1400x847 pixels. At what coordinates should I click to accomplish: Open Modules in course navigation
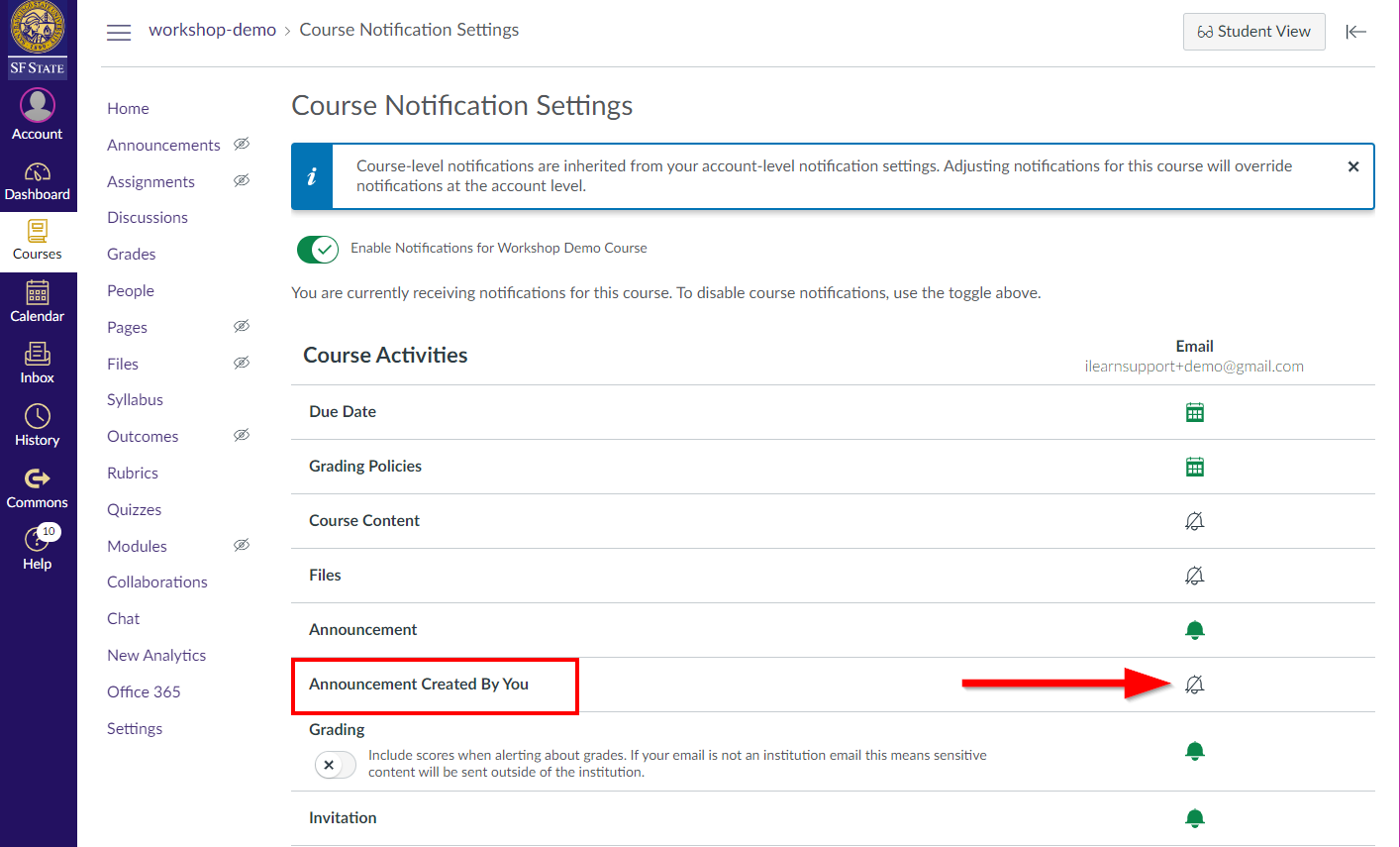pyautogui.click(x=137, y=546)
